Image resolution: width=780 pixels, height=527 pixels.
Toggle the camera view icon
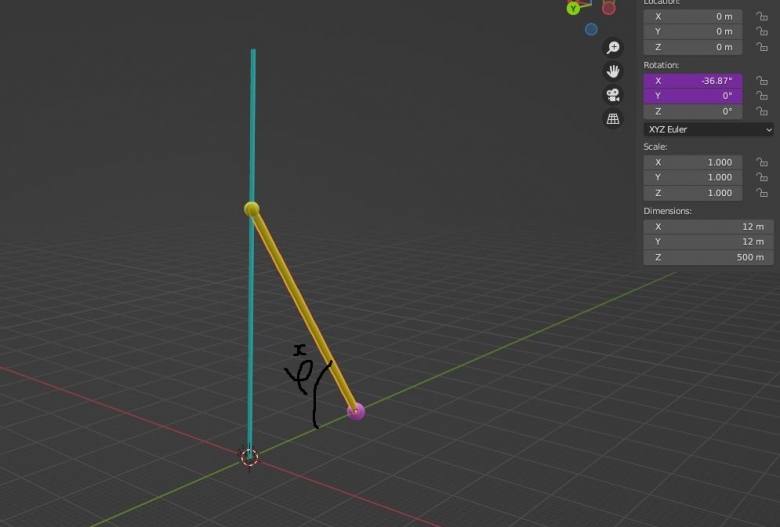pos(613,95)
